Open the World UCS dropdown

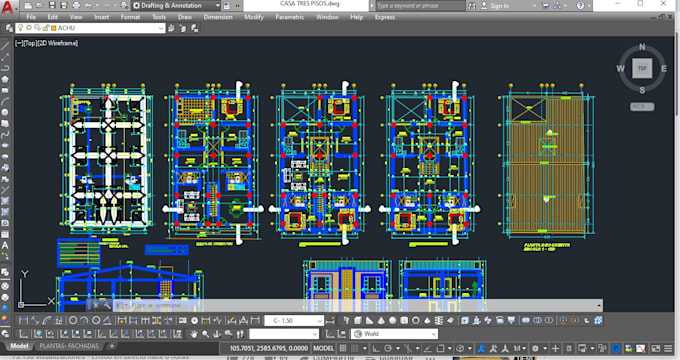[394, 334]
